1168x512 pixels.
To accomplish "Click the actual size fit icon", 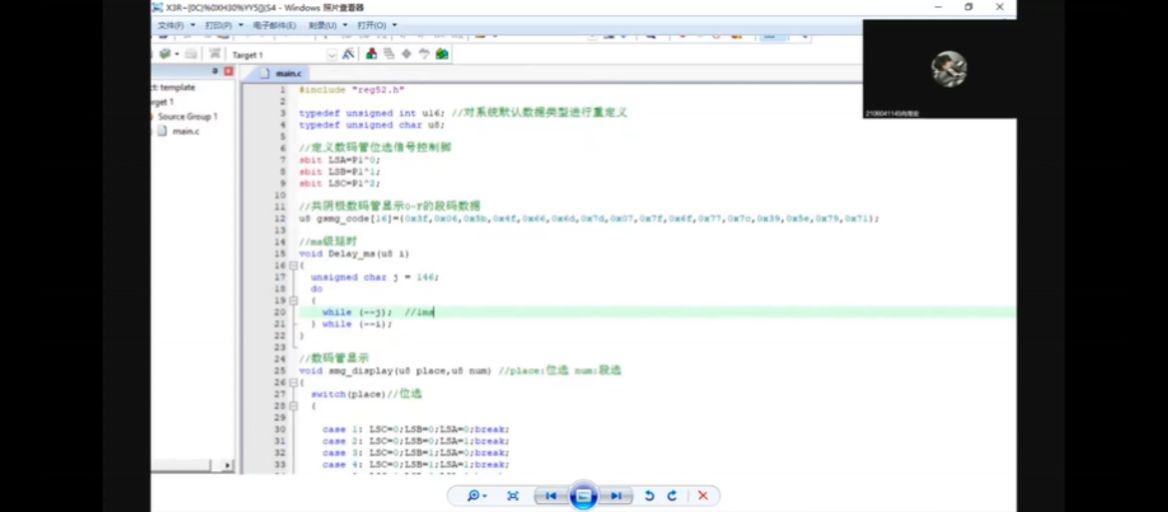I will 513,496.
